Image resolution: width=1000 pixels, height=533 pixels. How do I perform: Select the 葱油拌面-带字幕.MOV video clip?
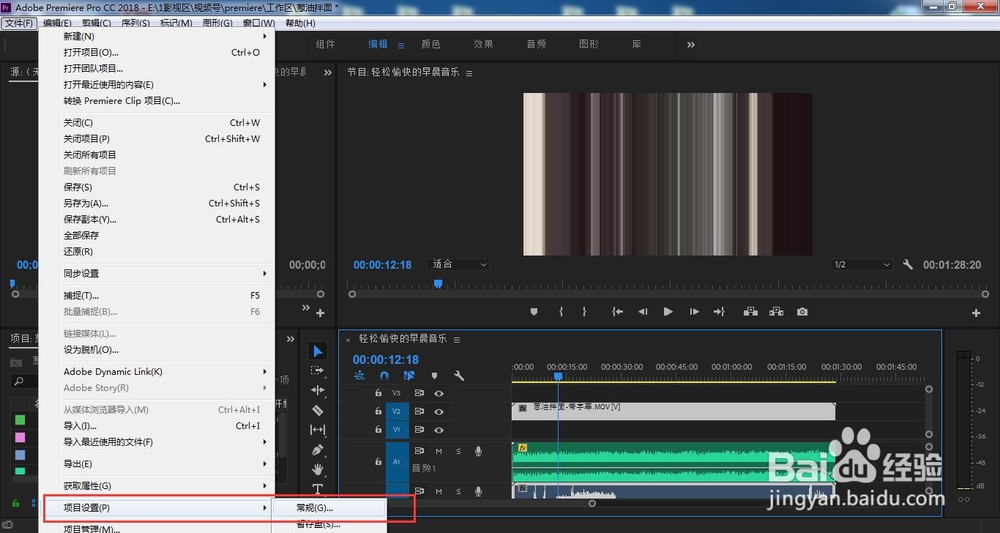coord(673,411)
